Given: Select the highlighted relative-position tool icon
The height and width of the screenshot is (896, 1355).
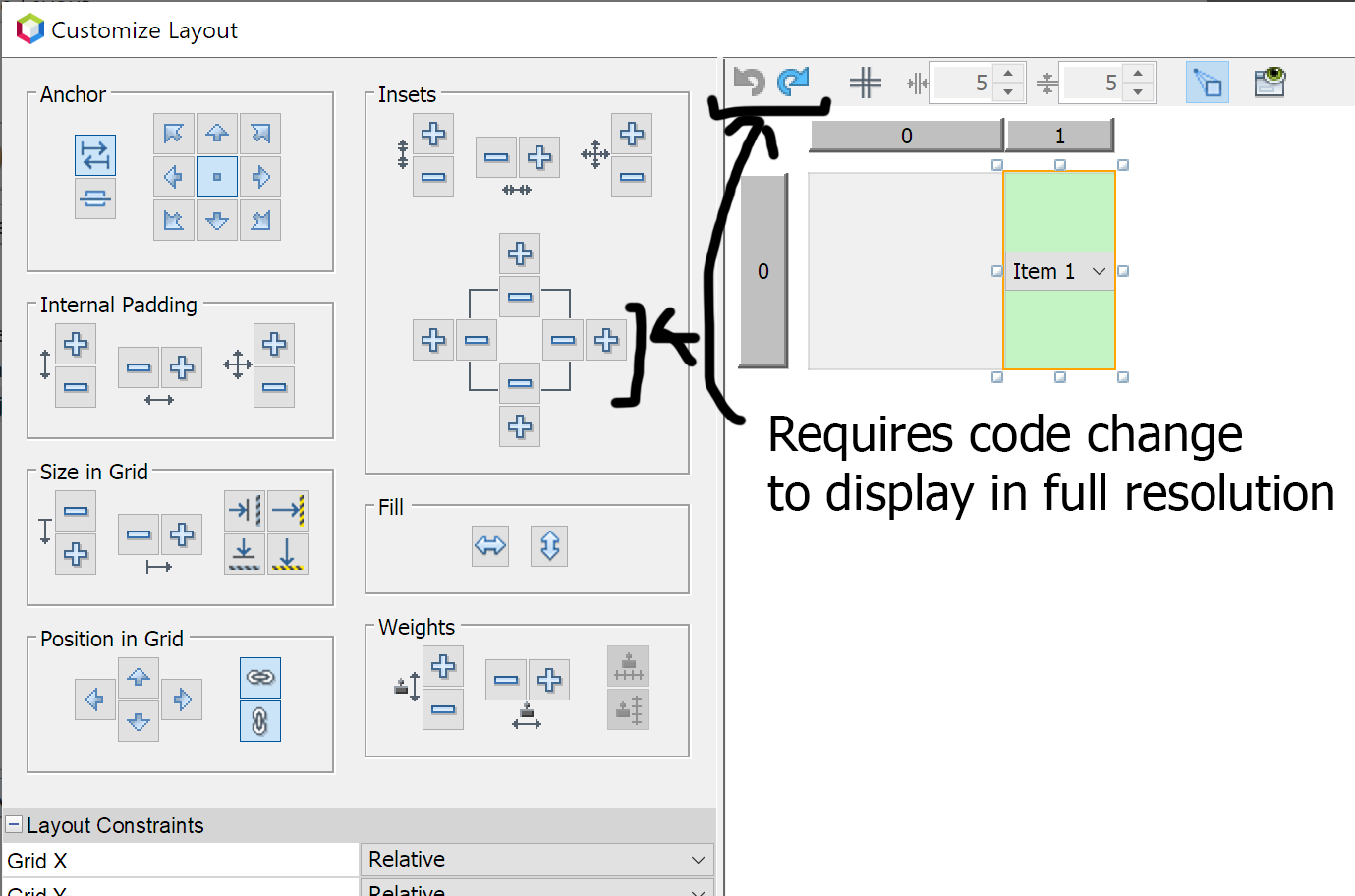Looking at the screenshot, I should 1208,82.
